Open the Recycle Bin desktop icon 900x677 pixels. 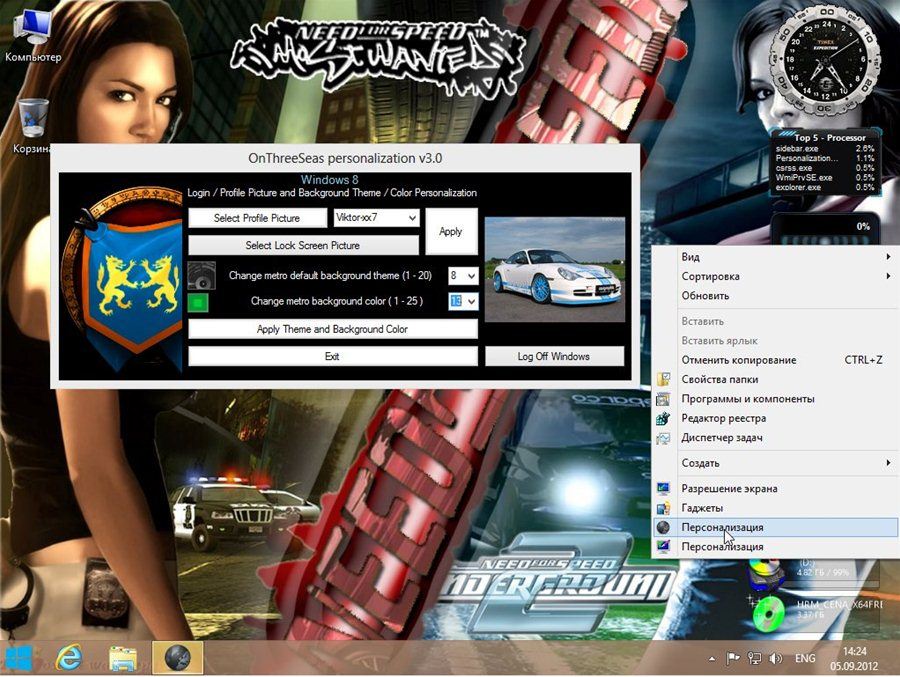[33, 118]
